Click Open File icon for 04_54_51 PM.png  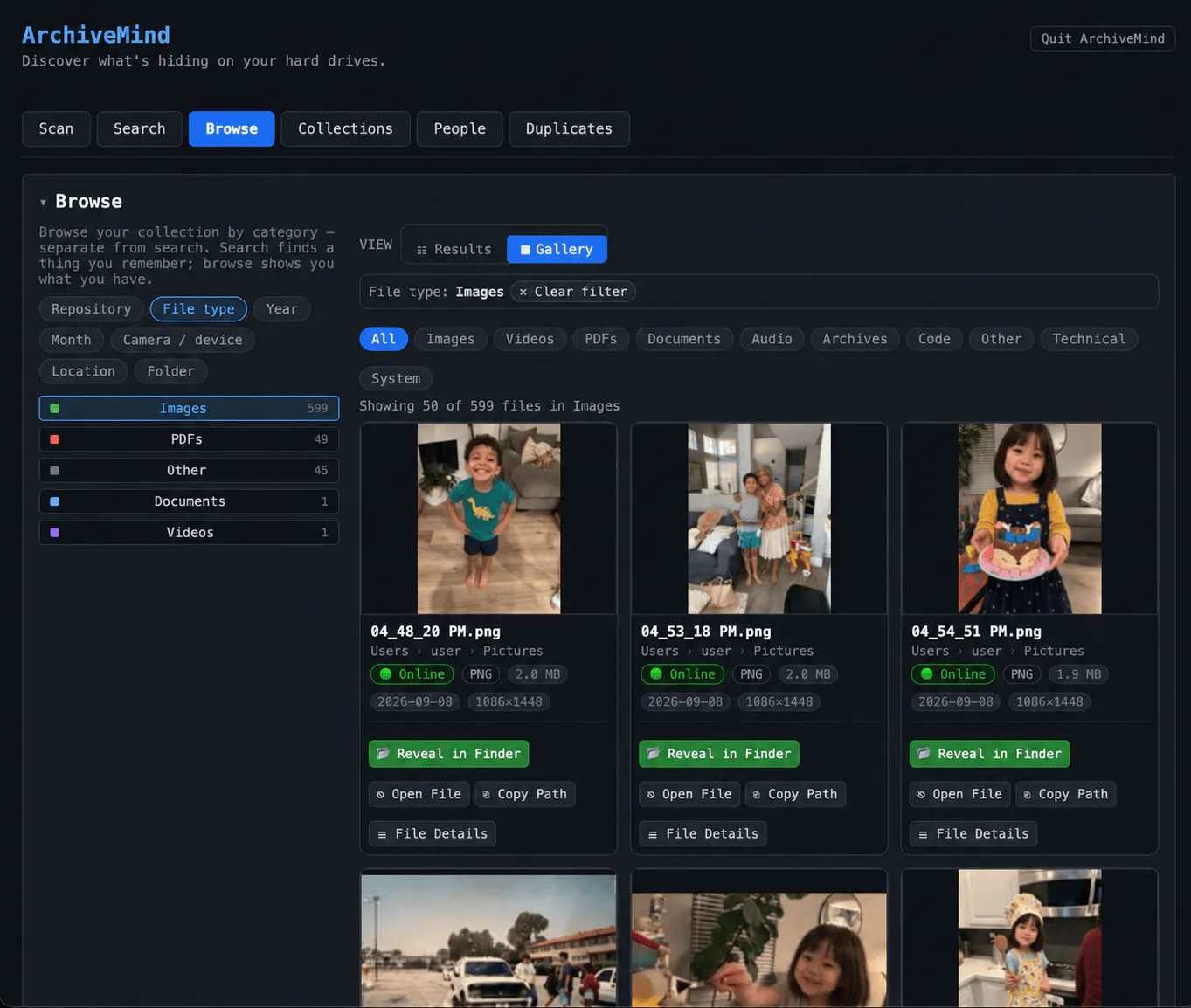pyautogui.click(x=921, y=795)
